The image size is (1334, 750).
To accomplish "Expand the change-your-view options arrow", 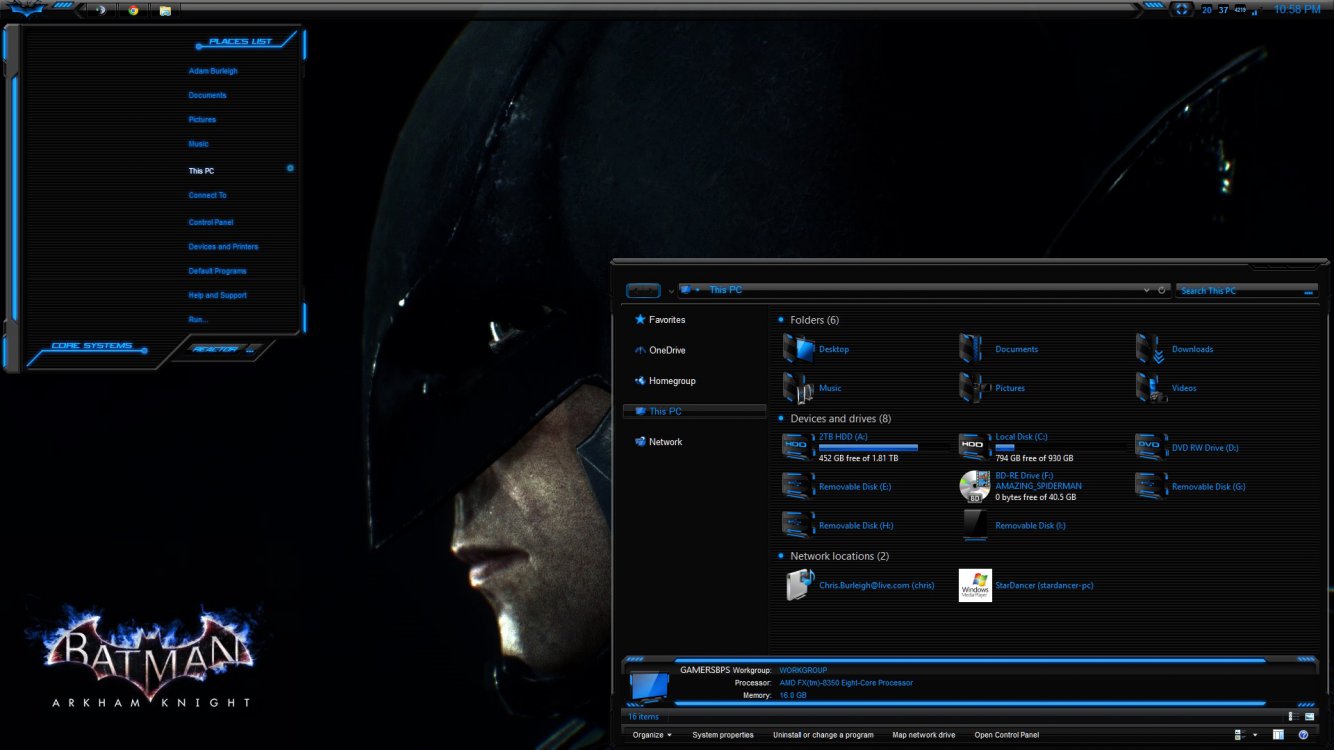I will click(x=1255, y=735).
